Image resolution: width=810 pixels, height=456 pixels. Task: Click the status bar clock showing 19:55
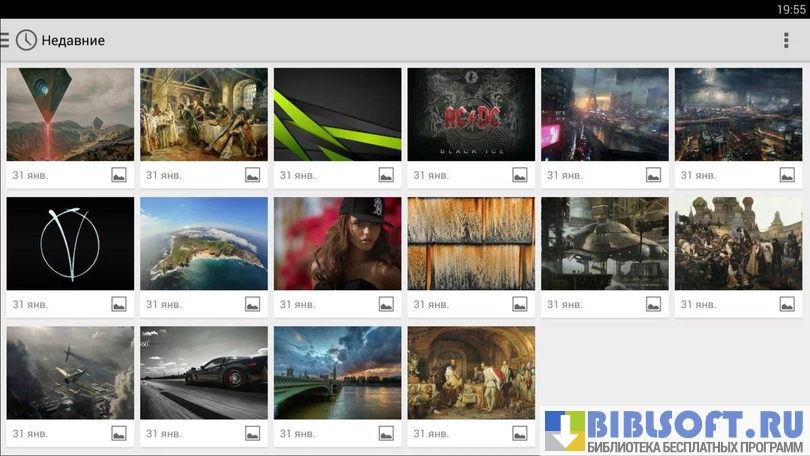pos(790,9)
